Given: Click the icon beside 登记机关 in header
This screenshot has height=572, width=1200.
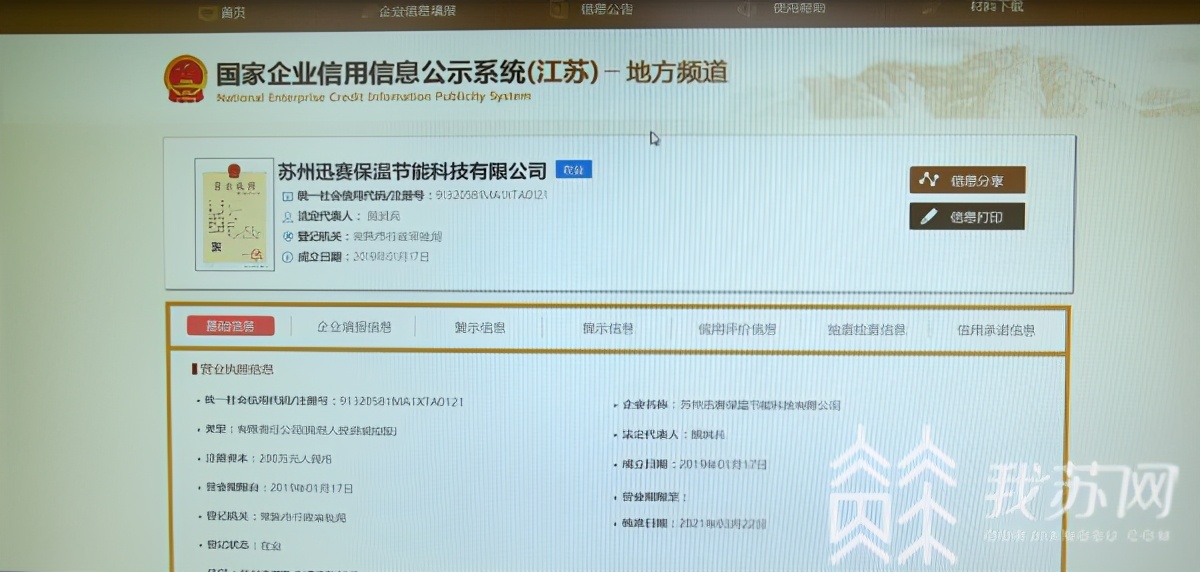Looking at the screenshot, I should 288,237.
